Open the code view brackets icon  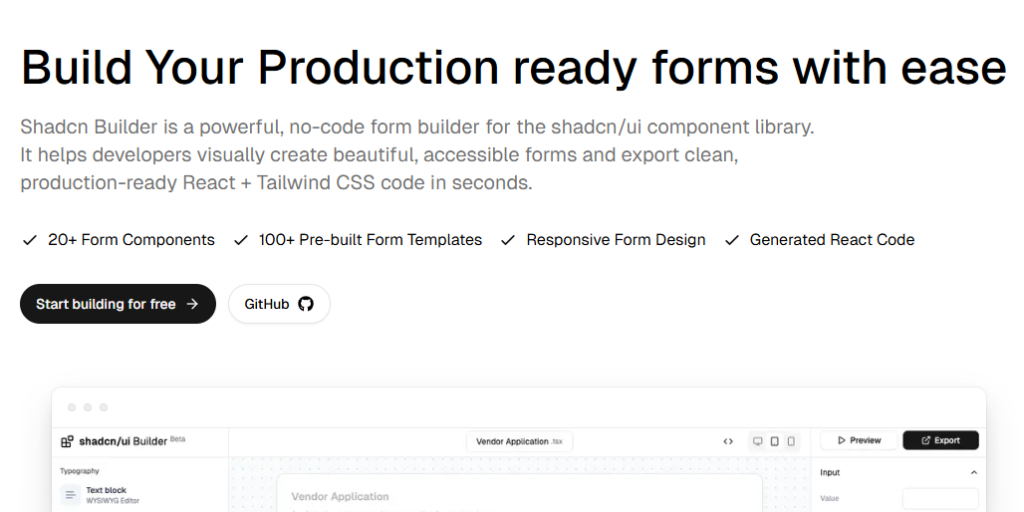[x=728, y=441]
